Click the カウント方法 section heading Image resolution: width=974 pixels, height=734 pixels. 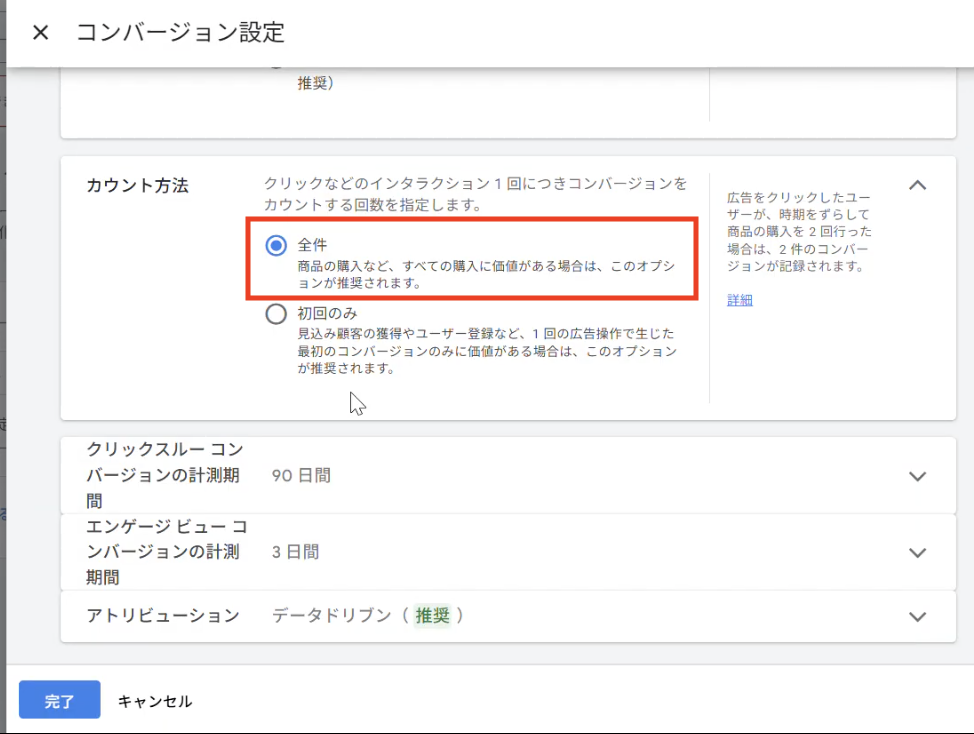point(137,186)
